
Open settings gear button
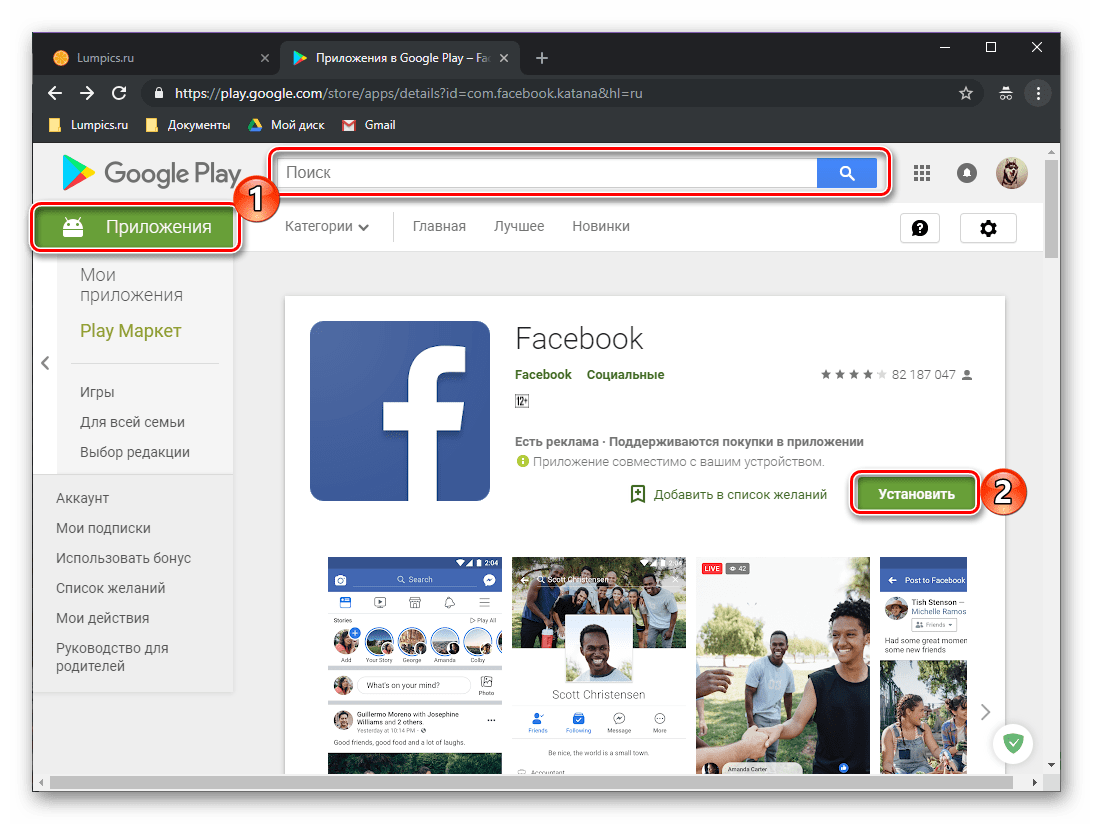988,228
